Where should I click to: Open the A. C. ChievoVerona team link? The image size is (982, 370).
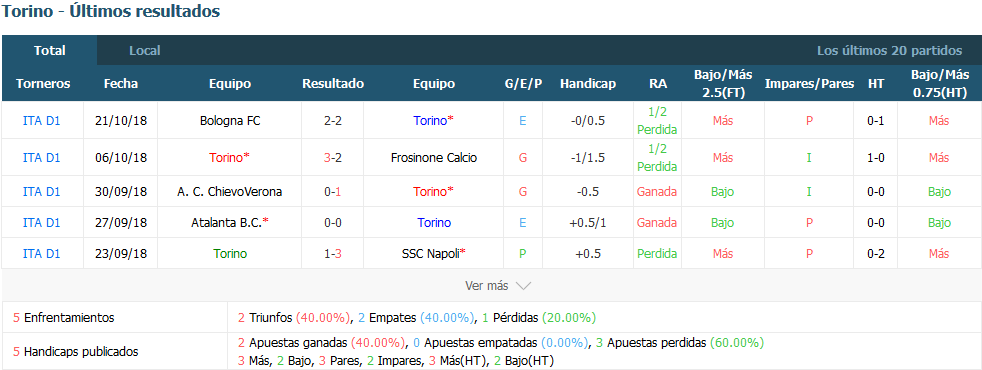point(230,192)
